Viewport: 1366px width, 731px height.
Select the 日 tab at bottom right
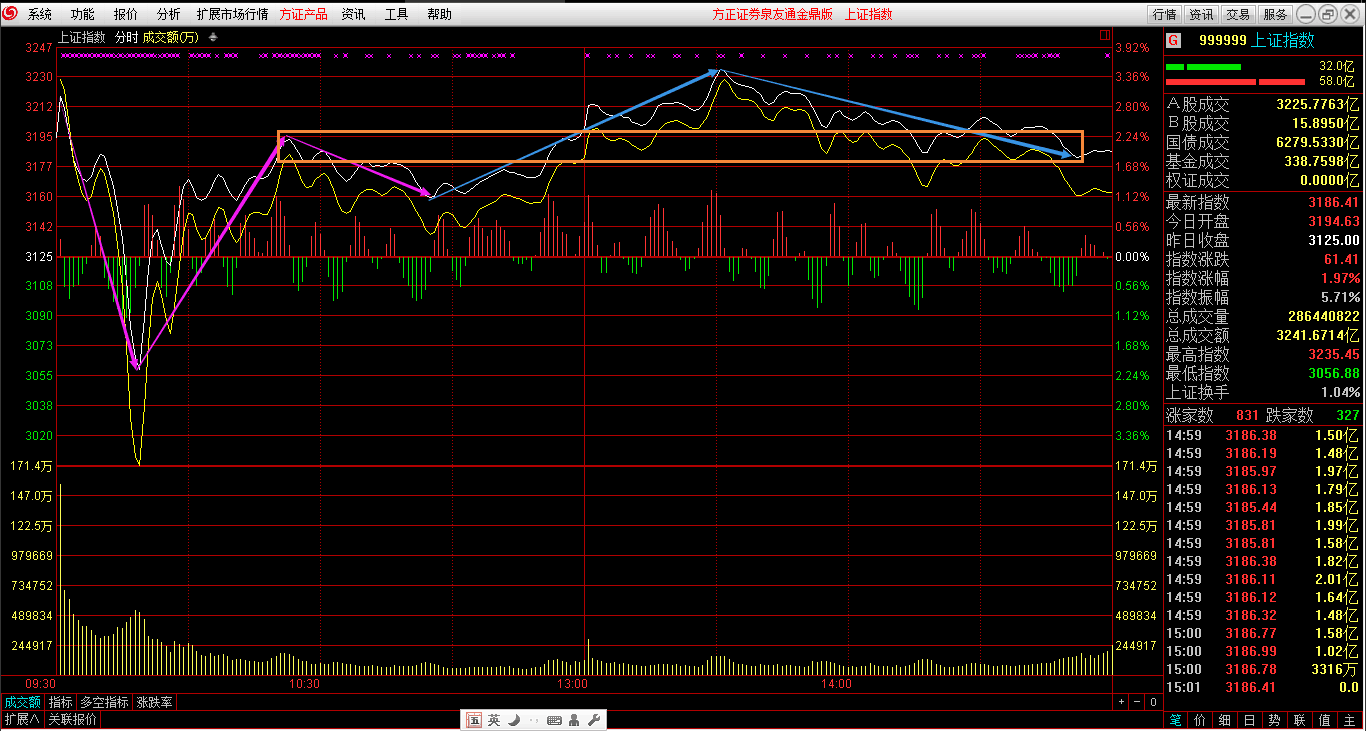click(1250, 720)
